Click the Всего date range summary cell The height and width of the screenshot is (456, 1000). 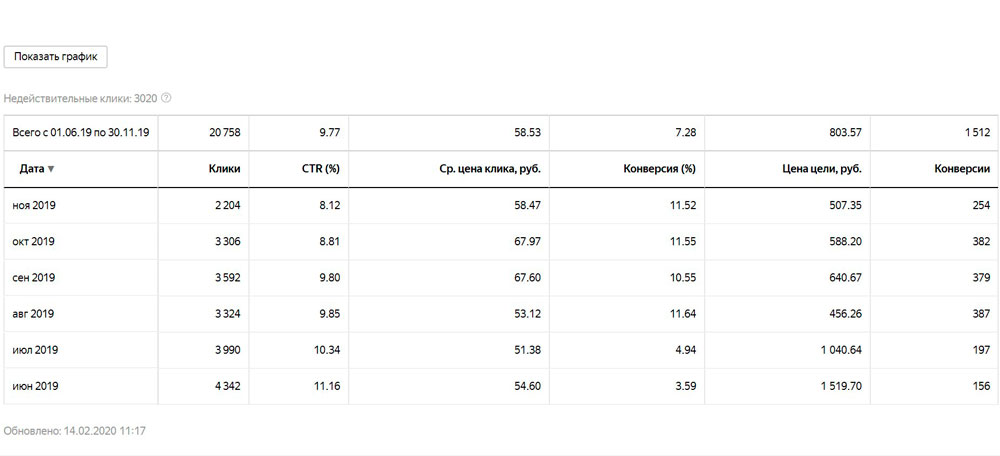[x=81, y=132]
